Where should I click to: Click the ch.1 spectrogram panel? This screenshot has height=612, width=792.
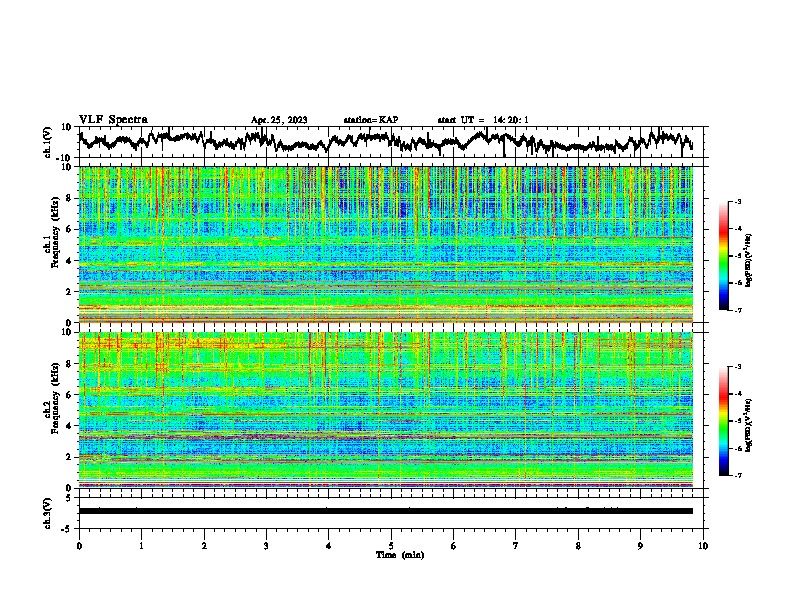click(x=385, y=244)
